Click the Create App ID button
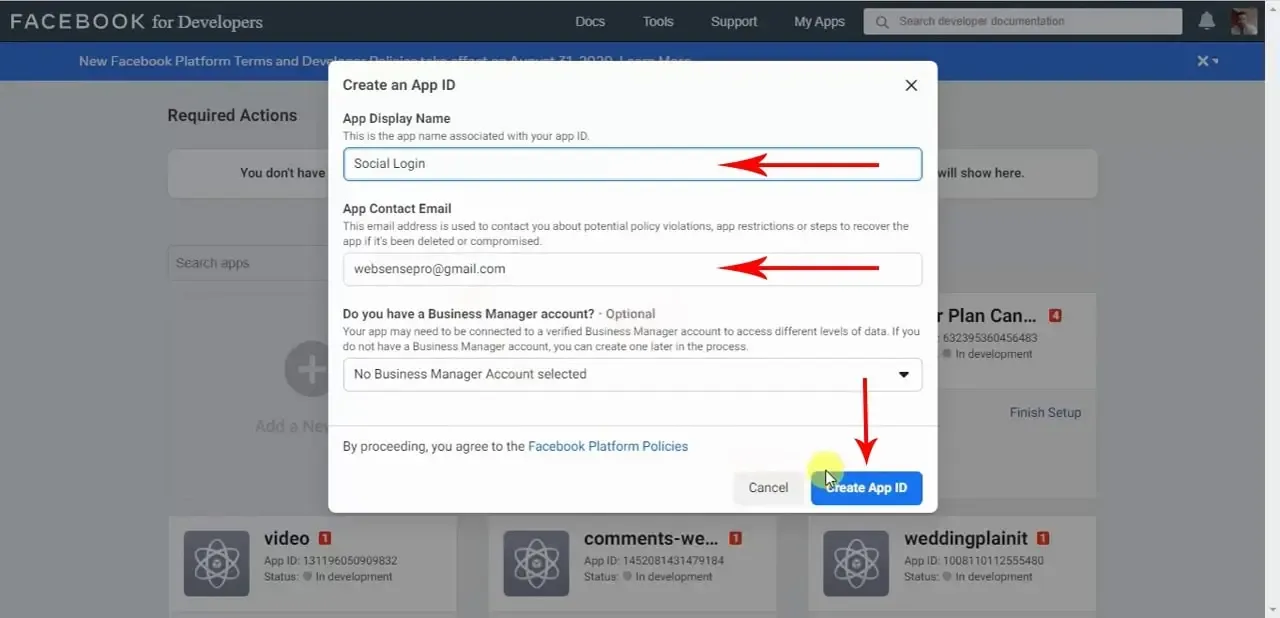1280x618 pixels. coord(866,488)
